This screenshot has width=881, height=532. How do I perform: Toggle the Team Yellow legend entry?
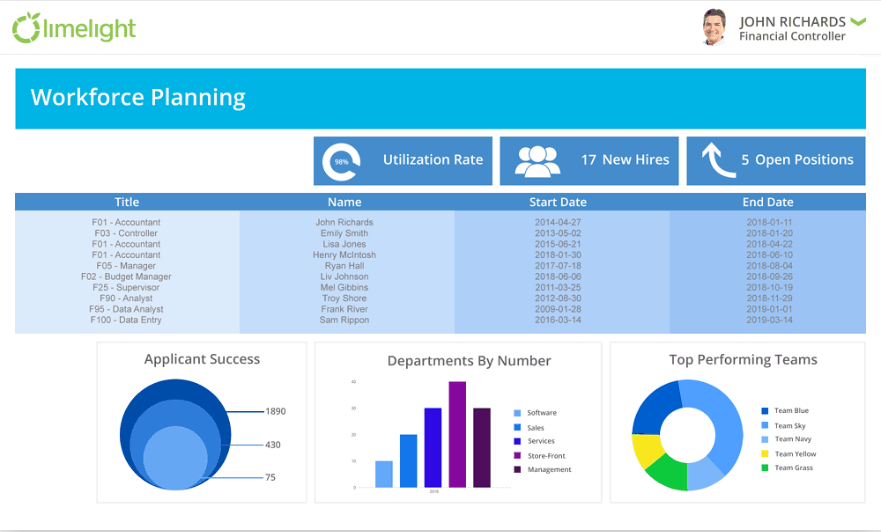click(789, 454)
